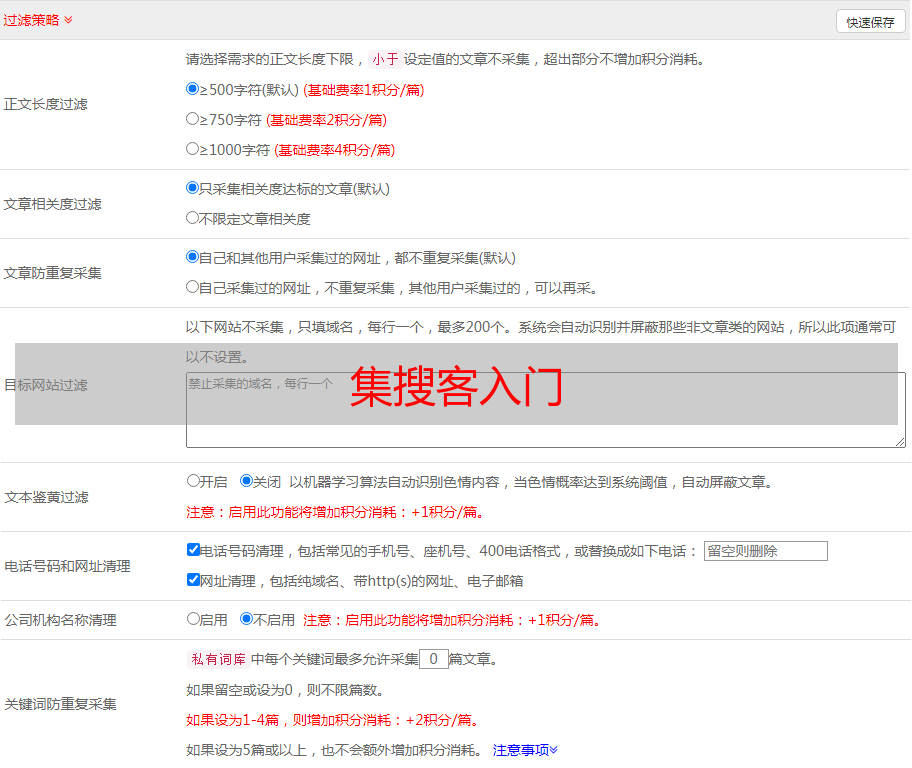Click the 快速保存 button
Viewport: 912px width, 768px height.
(x=870, y=22)
